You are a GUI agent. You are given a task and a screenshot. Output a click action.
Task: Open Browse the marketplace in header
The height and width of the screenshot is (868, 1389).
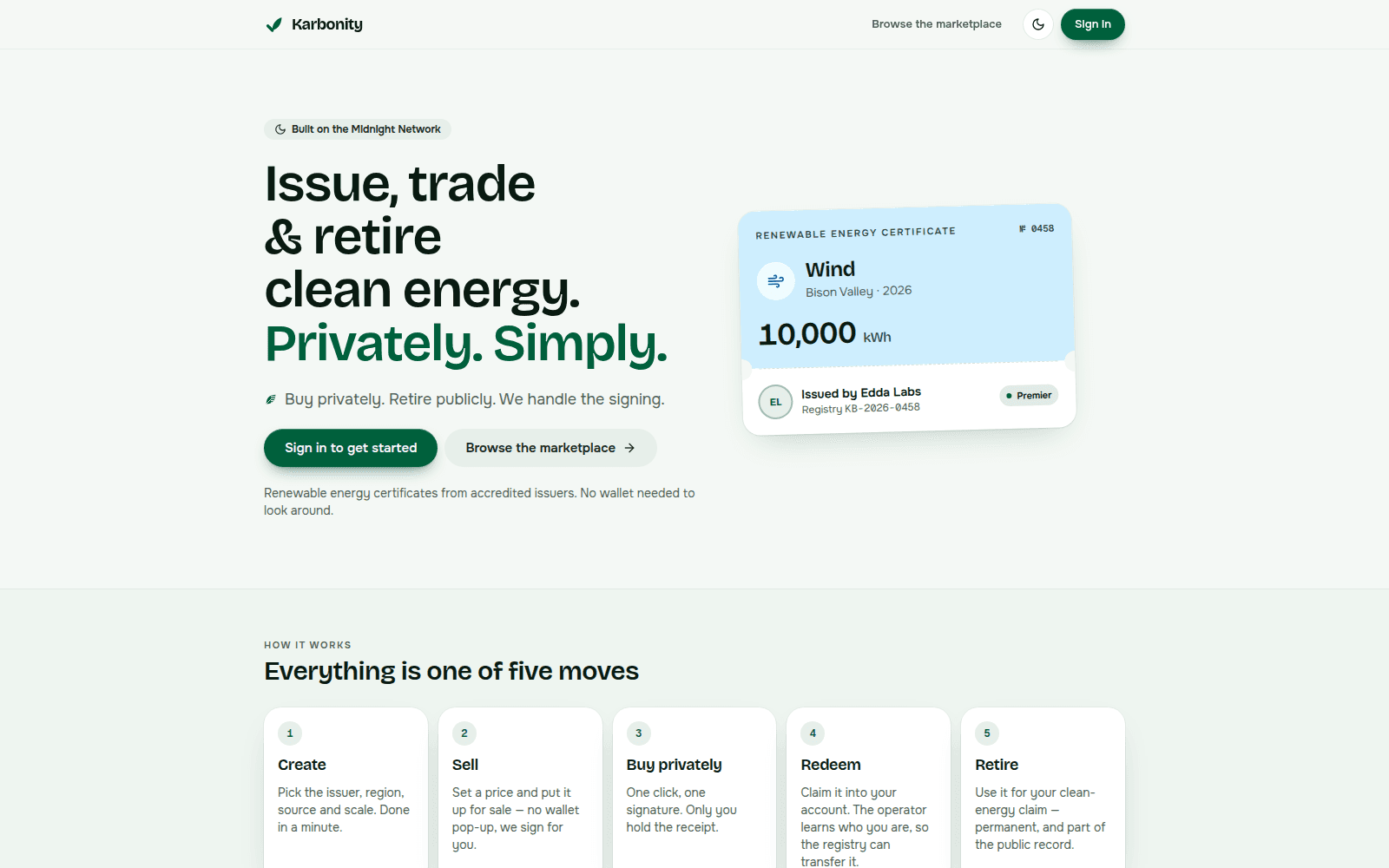pos(937,24)
